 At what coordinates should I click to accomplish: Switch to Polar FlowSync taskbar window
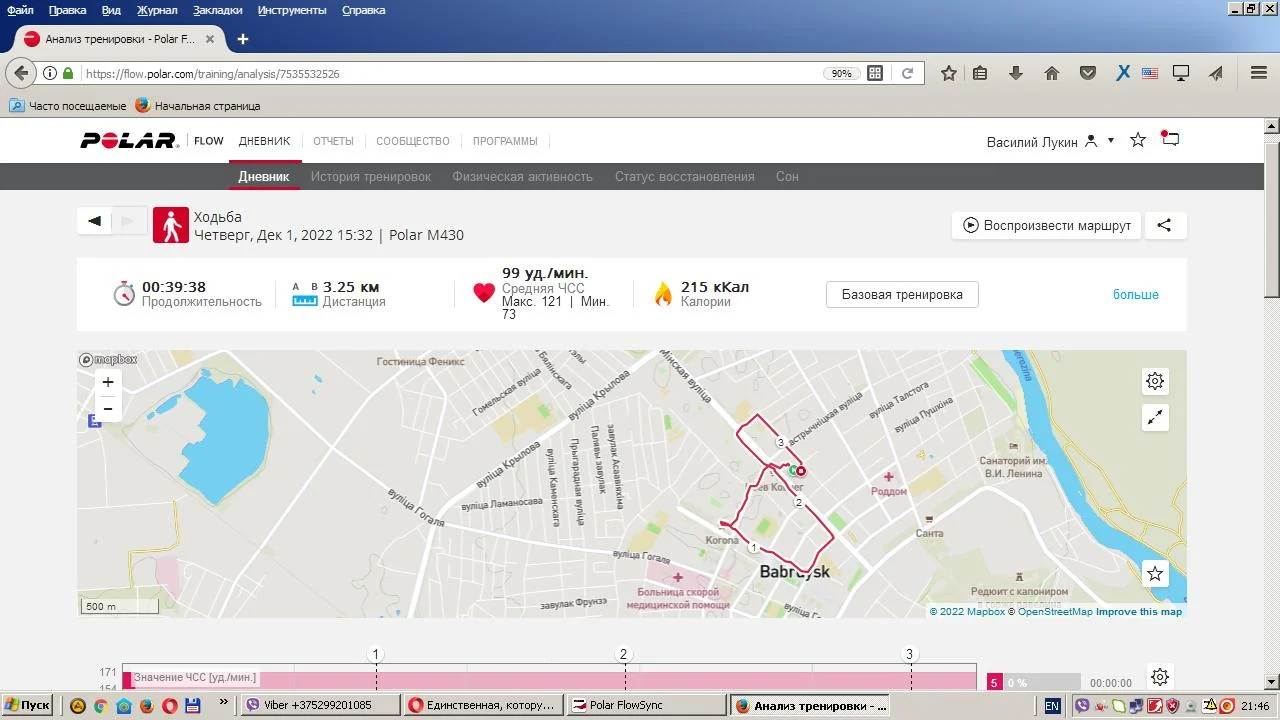click(646, 705)
